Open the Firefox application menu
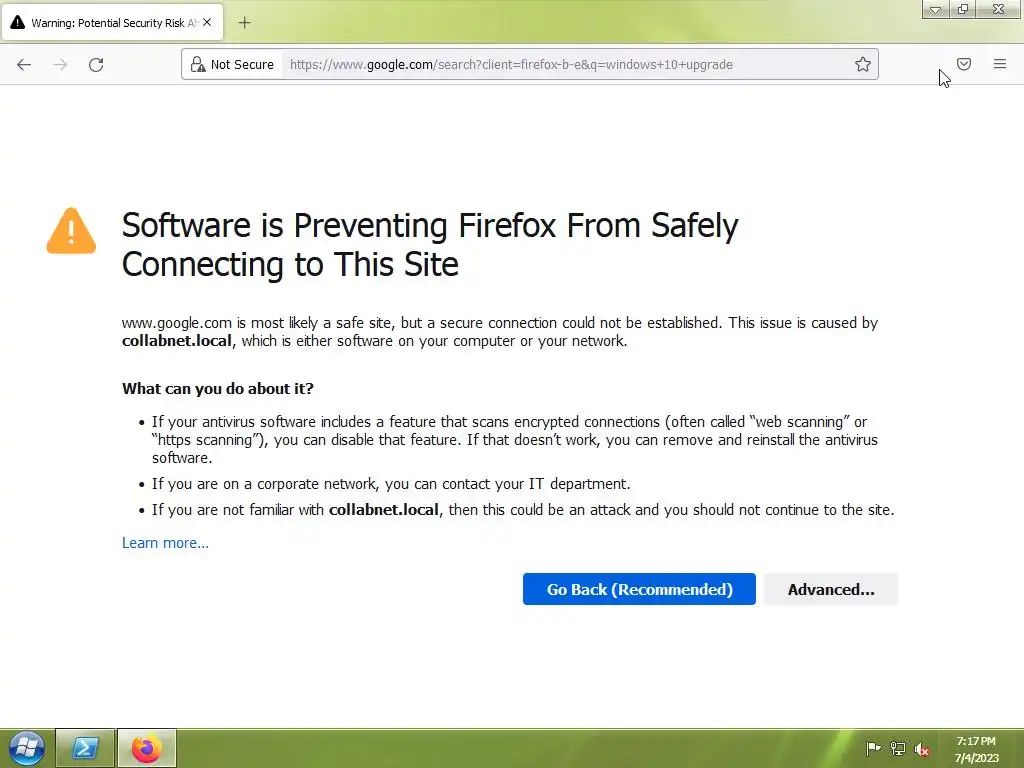 999,64
